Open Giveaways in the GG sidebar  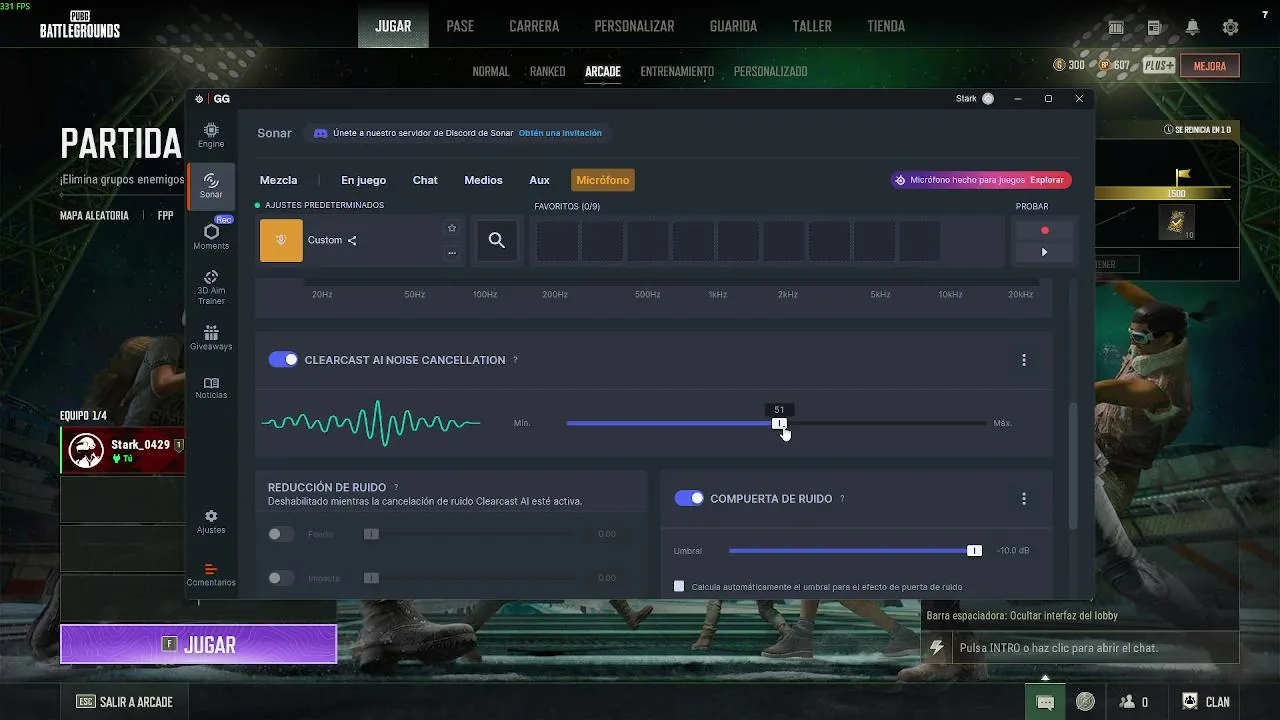[211, 337]
